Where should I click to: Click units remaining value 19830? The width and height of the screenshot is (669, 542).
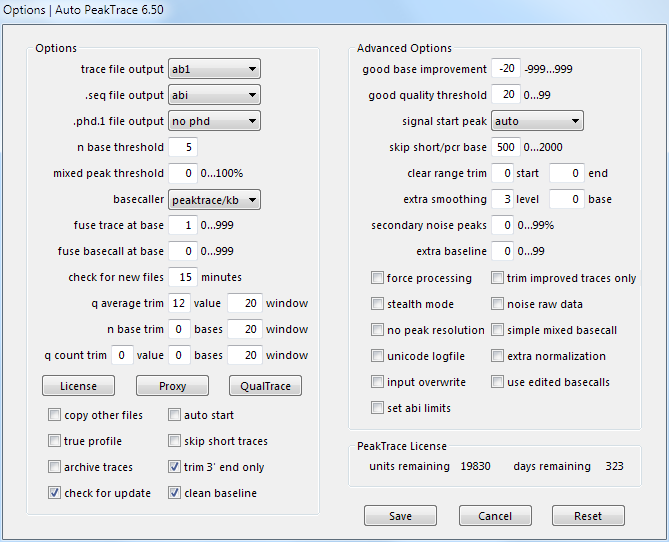(475, 466)
